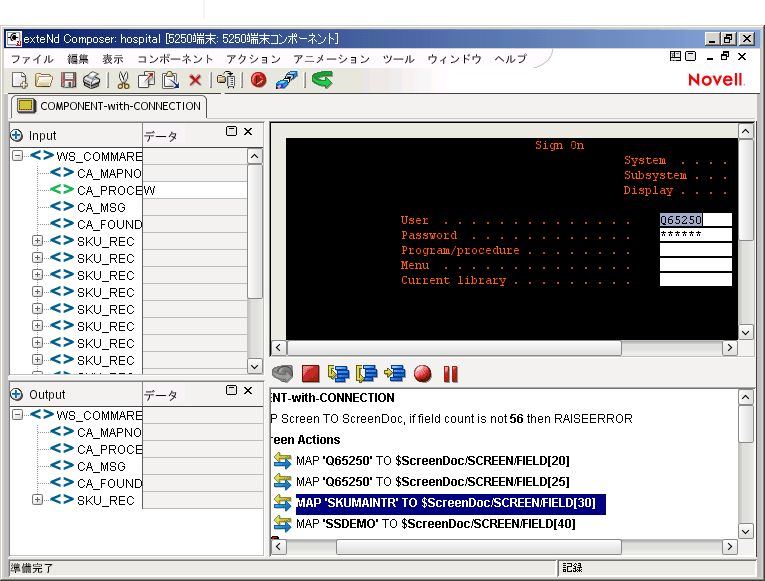
Task: Select CA_MSG in the Input tree
Action: pos(101,207)
